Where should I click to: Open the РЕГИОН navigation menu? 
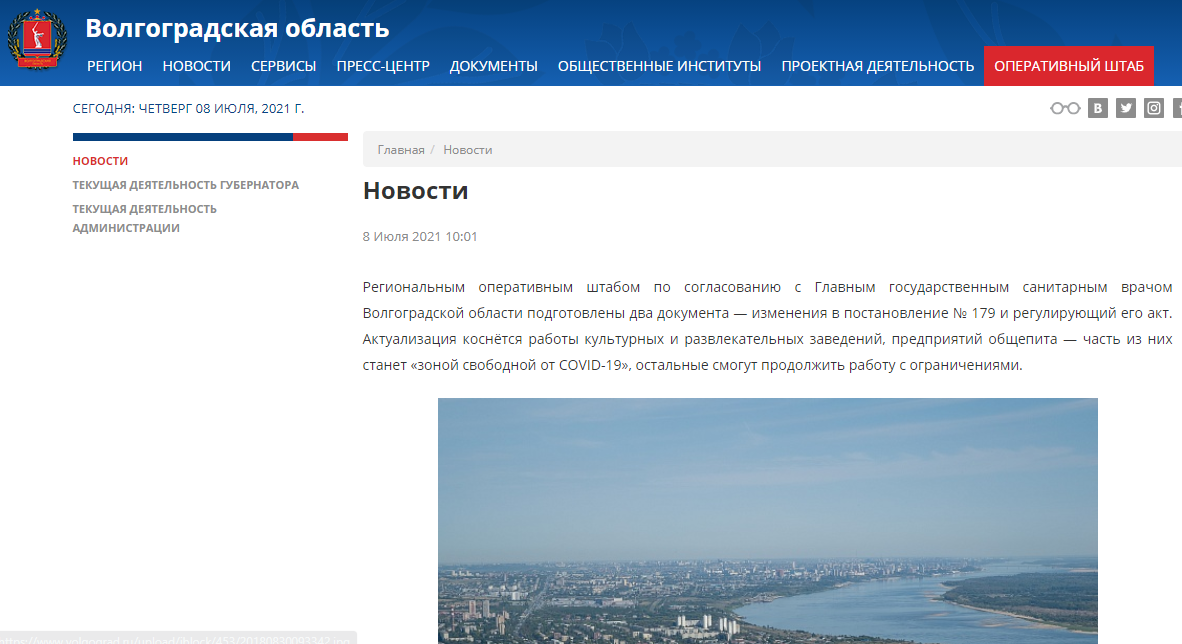[x=115, y=65]
